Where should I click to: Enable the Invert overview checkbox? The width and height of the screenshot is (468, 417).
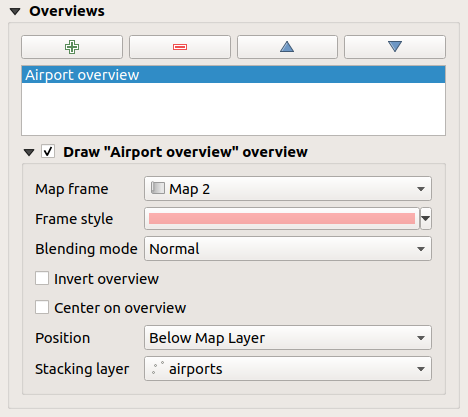pos(42,278)
